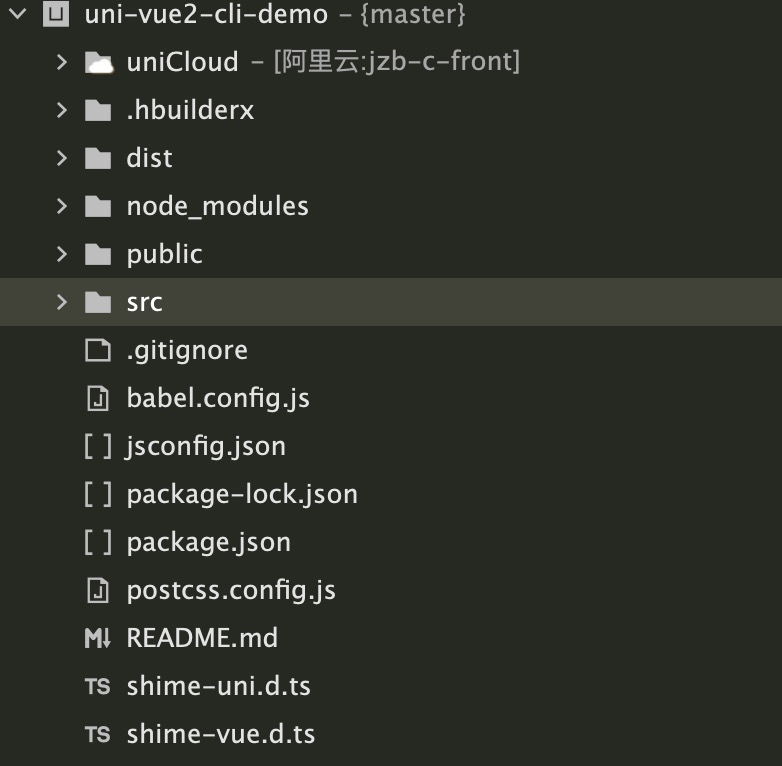The width and height of the screenshot is (782, 766).
Task: Collapse the uni-vue2-cli-demo project root
Action: [17, 14]
